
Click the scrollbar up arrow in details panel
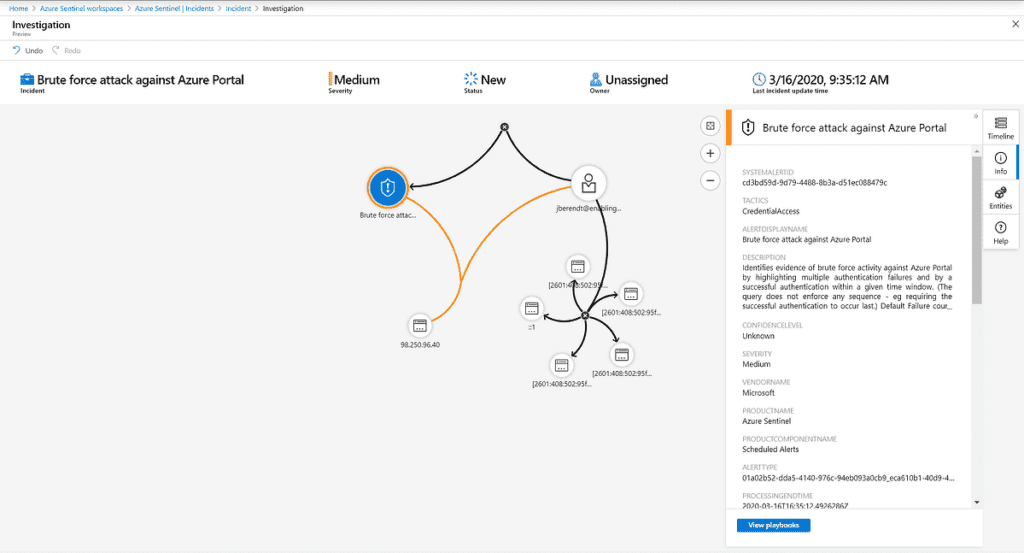(976, 151)
